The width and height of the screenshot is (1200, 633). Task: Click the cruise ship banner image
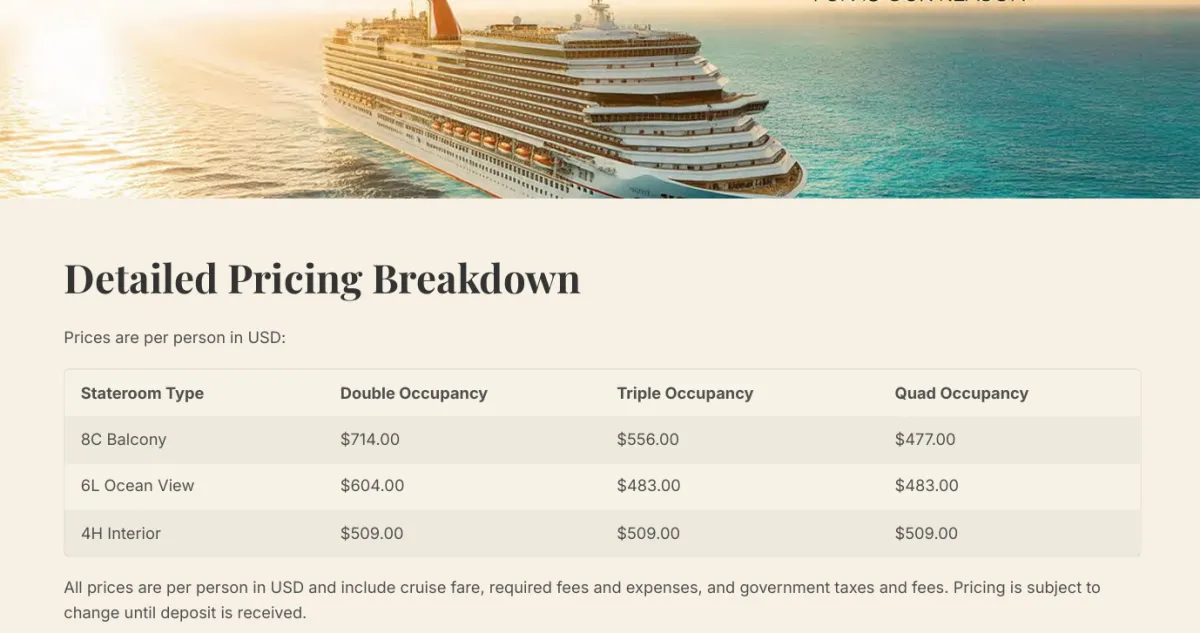tap(600, 99)
